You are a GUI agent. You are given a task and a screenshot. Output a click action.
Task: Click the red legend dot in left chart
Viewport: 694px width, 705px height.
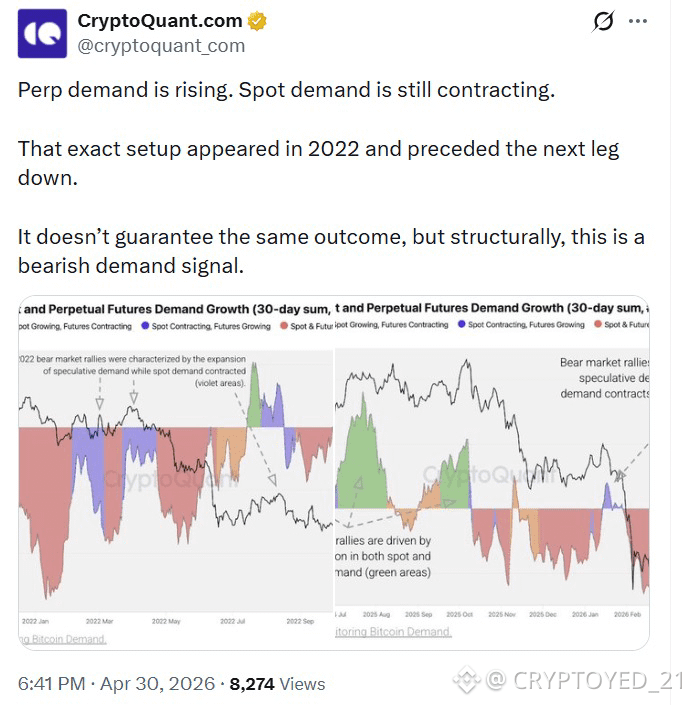[284, 326]
